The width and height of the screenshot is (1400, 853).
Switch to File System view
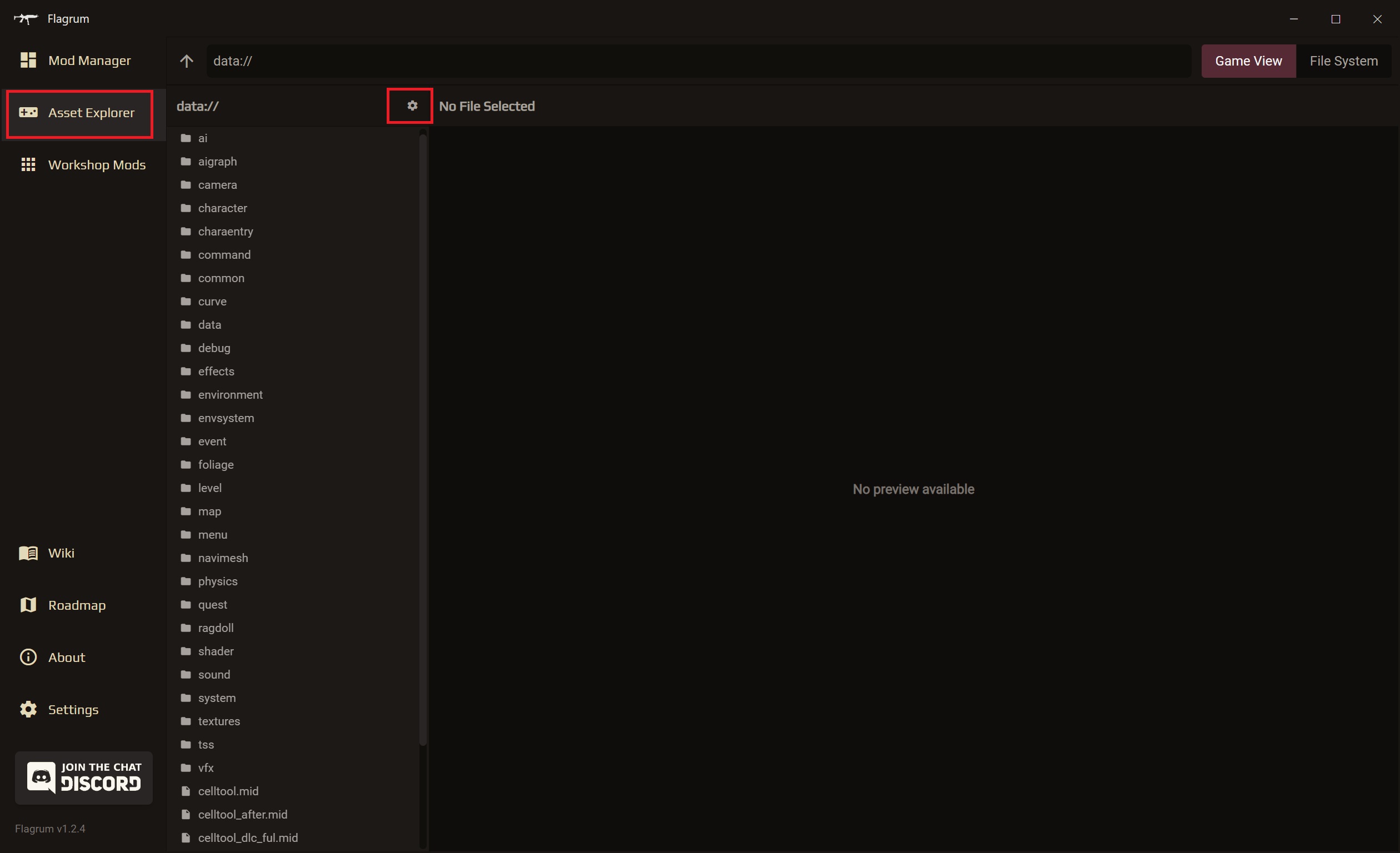[x=1343, y=61]
